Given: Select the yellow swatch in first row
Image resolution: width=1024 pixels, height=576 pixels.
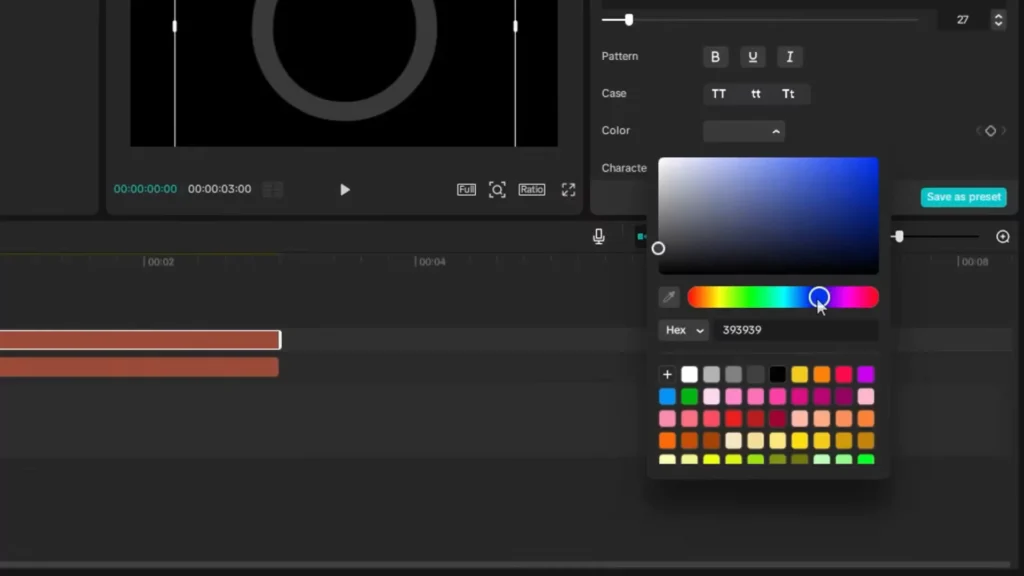Looking at the screenshot, I should pos(799,374).
